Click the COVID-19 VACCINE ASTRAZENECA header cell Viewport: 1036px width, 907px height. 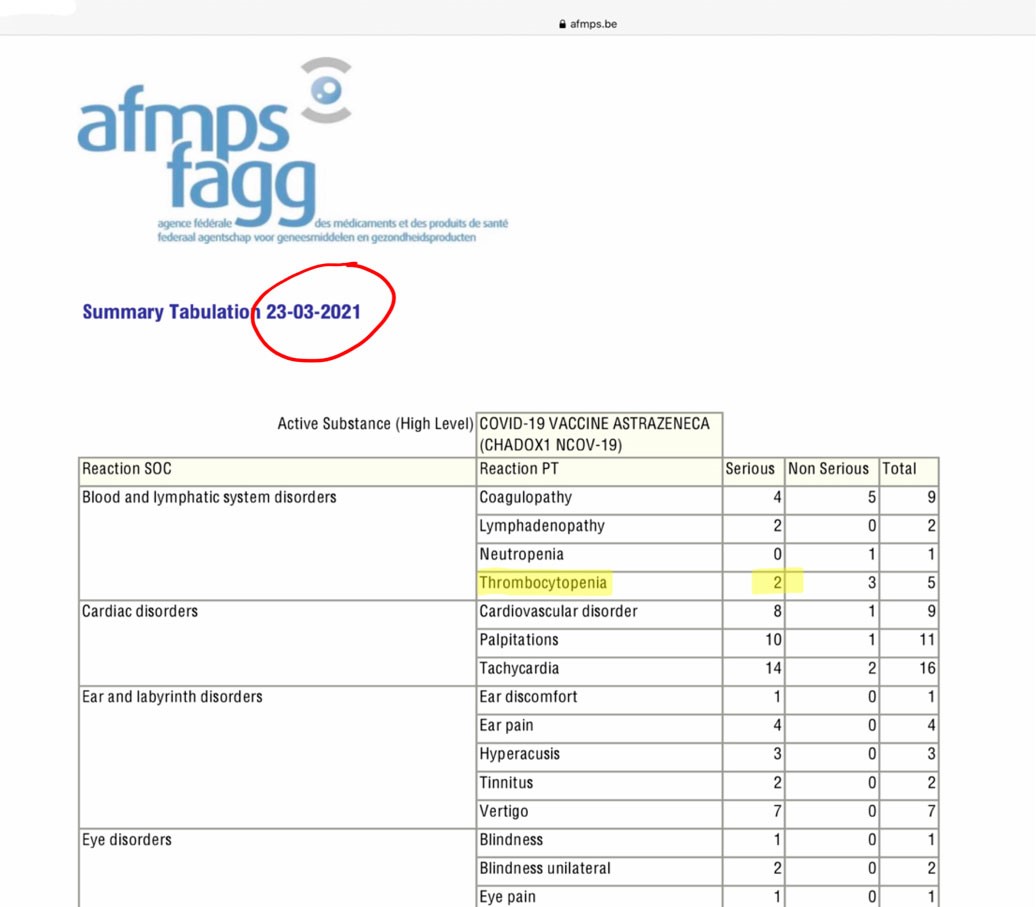(599, 432)
